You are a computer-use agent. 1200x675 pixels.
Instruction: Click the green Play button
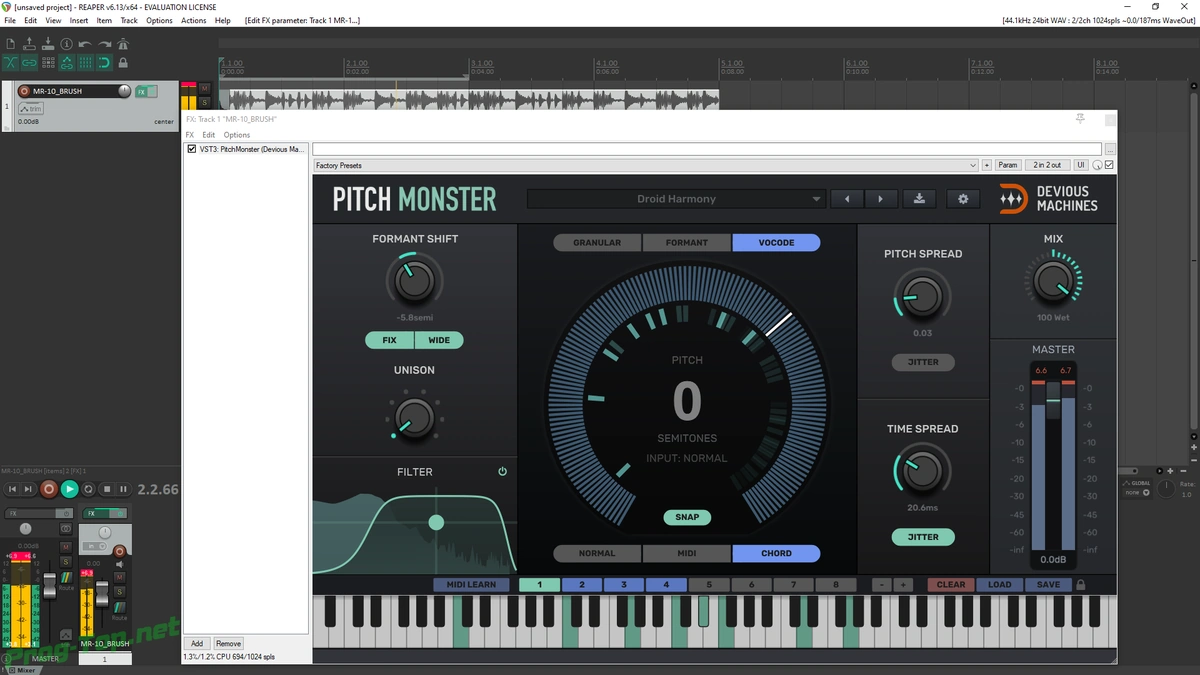[69, 489]
